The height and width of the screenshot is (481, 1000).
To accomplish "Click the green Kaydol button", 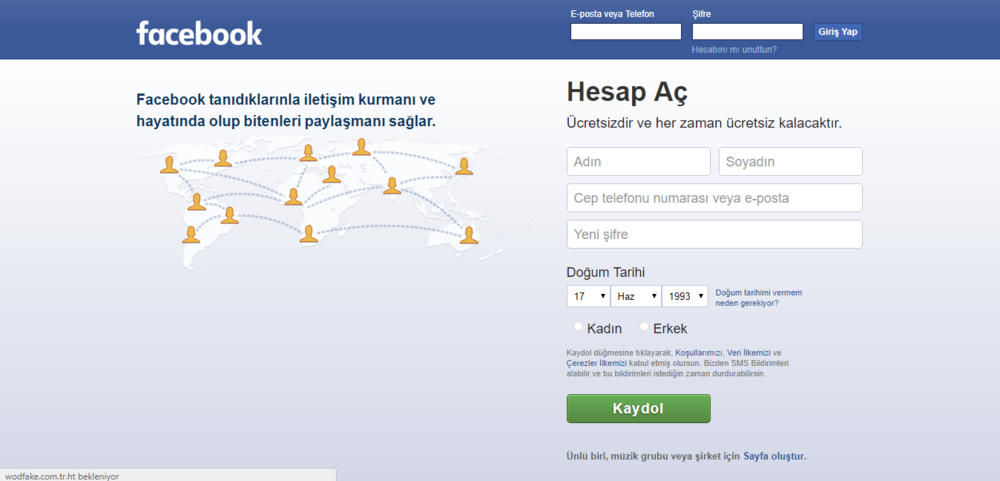I will pos(638,408).
